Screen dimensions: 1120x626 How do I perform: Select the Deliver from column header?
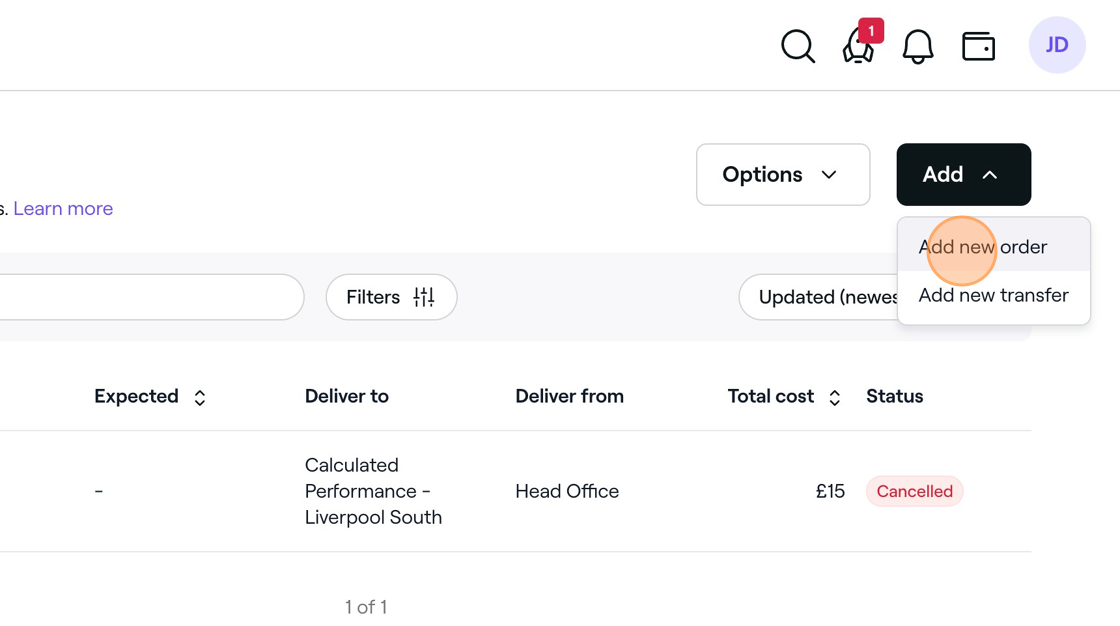pyautogui.click(x=569, y=397)
